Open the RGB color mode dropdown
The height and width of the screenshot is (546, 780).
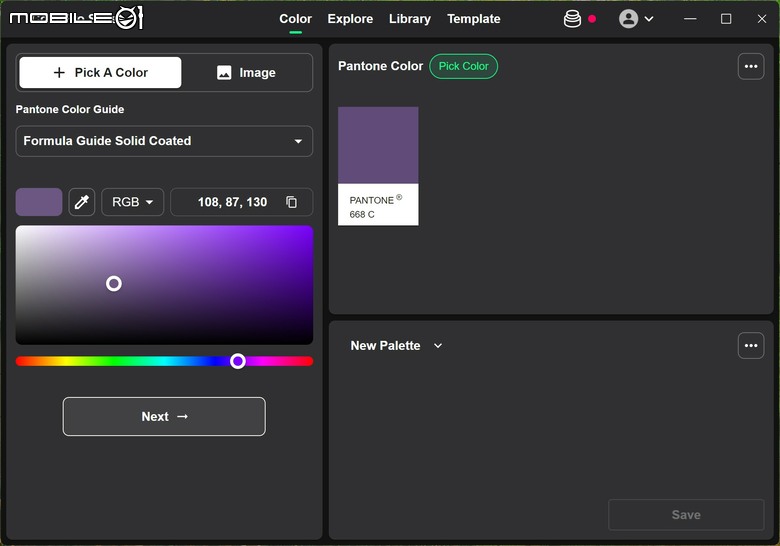click(x=132, y=202)
